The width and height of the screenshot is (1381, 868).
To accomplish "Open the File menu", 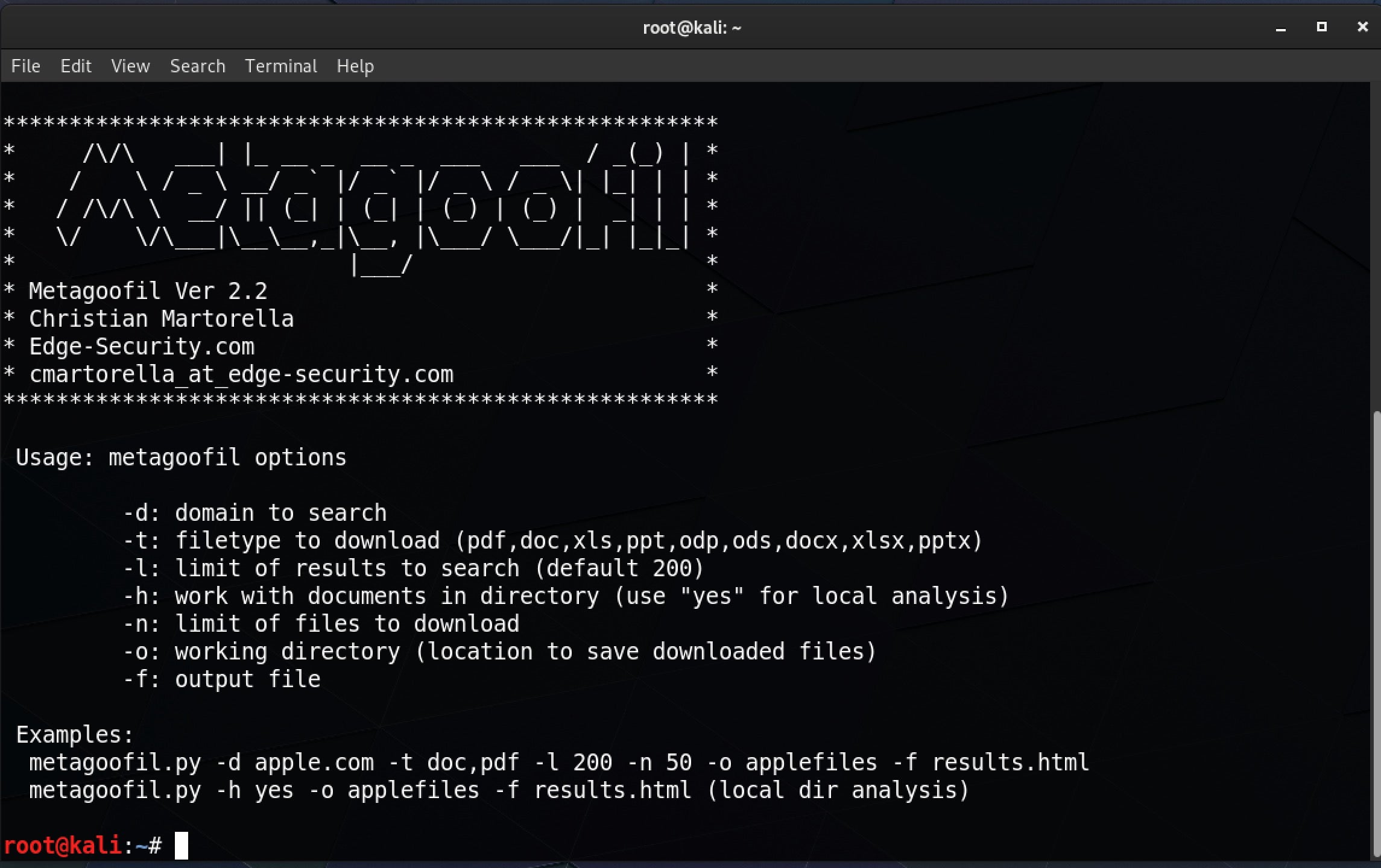I will point(25,66).
